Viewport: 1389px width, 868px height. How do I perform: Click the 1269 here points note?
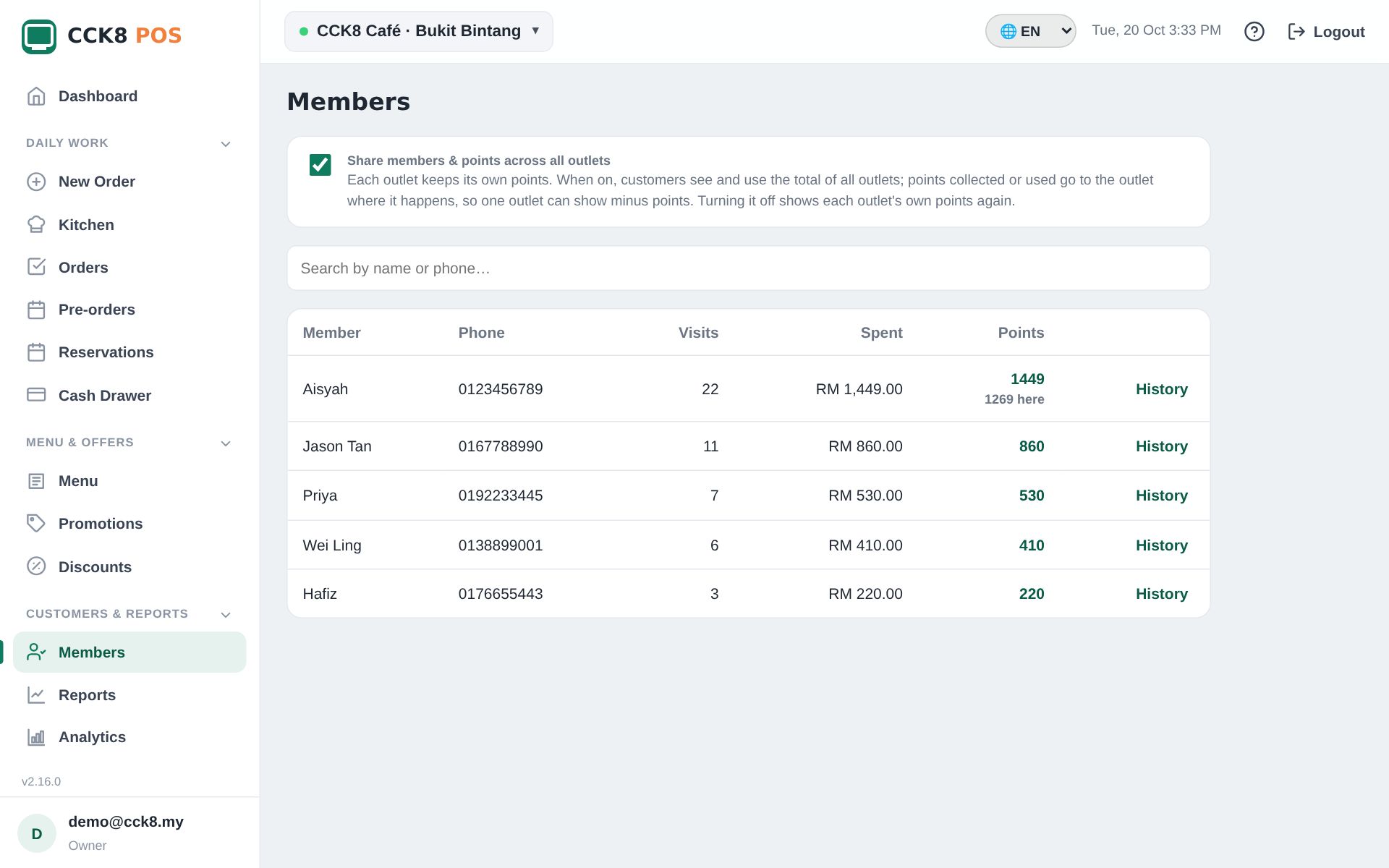click(1014, 399)
